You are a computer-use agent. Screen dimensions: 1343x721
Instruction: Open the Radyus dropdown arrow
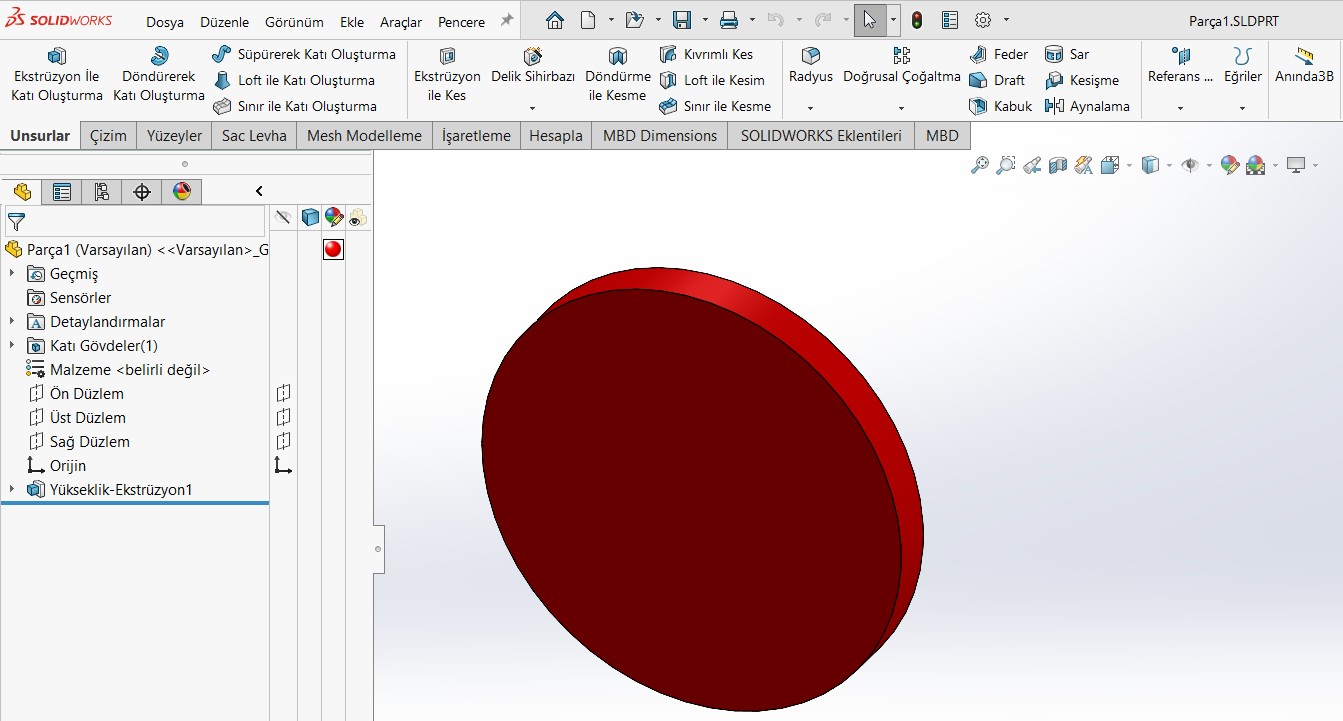click(x=811, y=108)
